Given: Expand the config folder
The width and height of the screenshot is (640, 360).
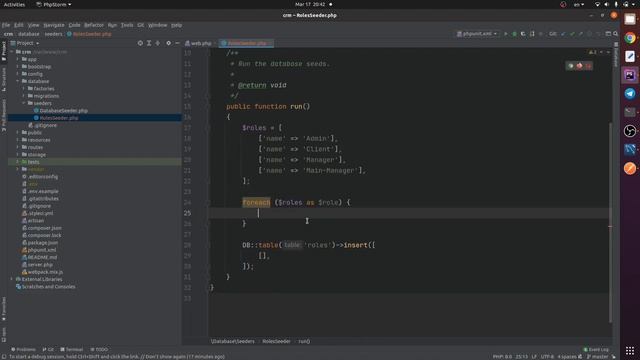Looking at the screenshot, I should [18, 74].
